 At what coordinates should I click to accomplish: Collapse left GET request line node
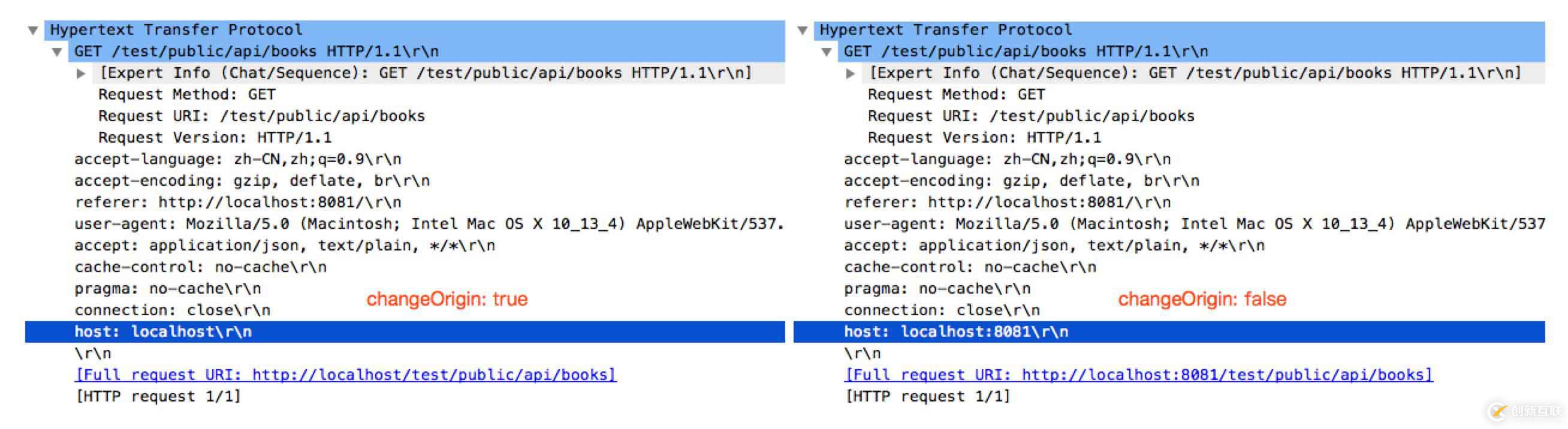pos(57,52)
